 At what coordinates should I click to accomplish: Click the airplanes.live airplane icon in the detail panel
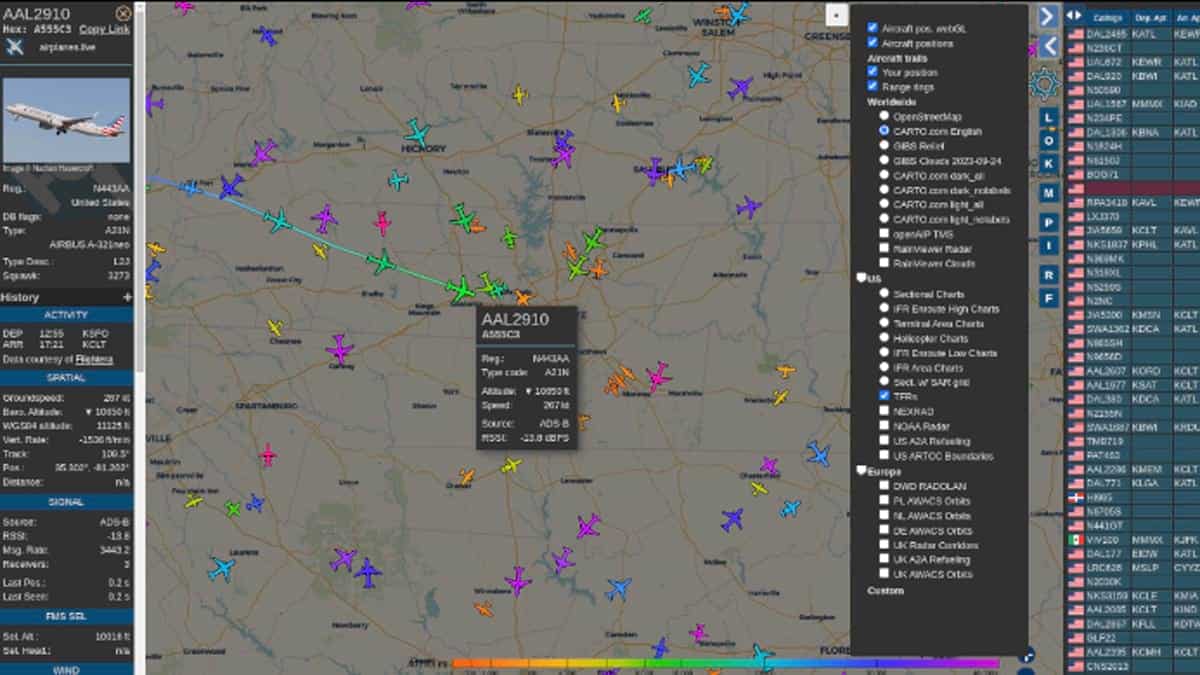click(13, 46)
